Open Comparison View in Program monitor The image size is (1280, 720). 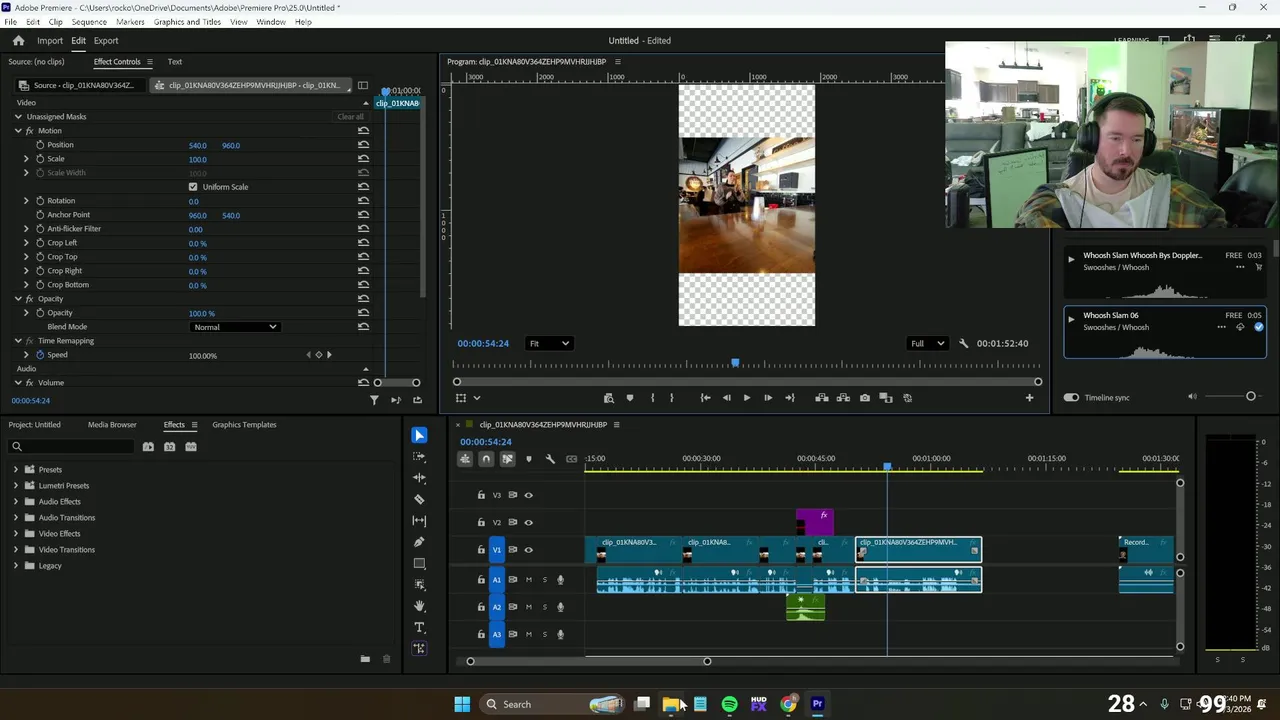coord(886,398)
